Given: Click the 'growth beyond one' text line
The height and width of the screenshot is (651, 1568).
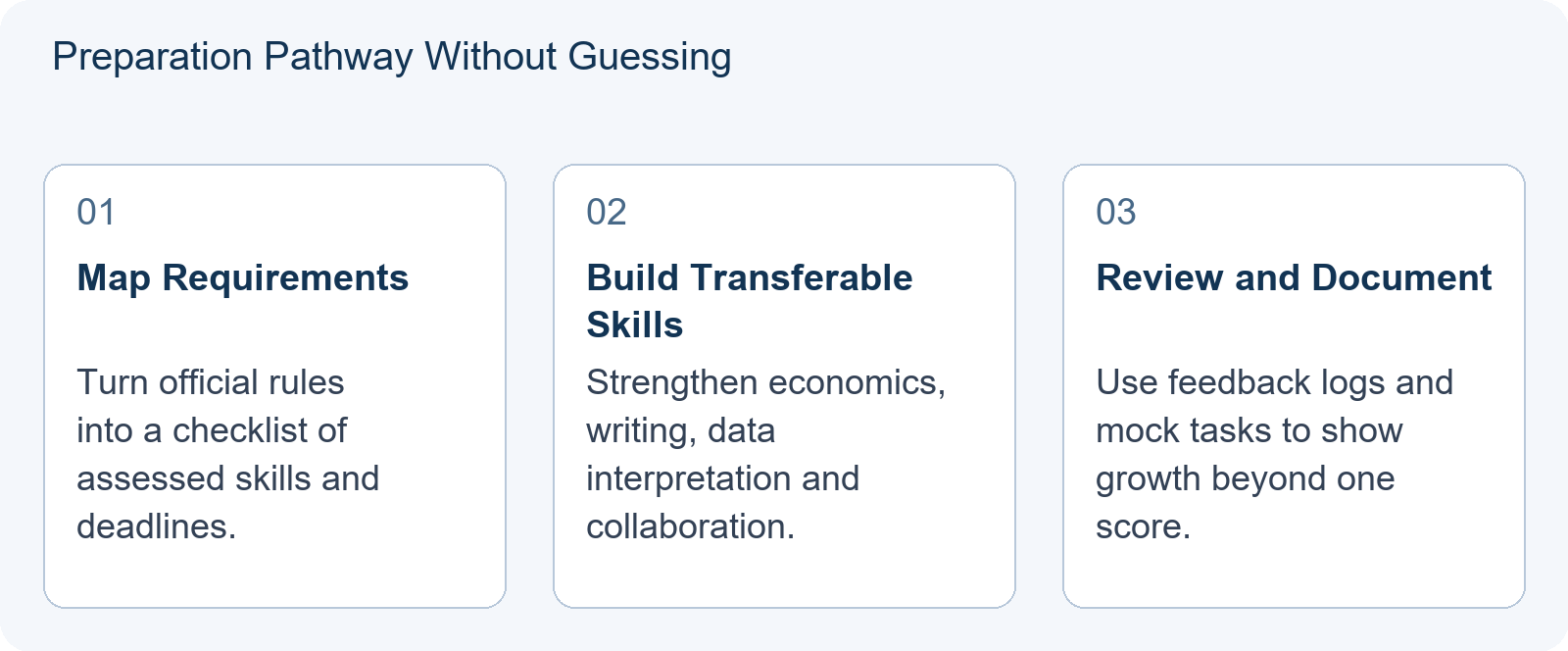Looking at the screenshot, I should click(x=1246, y=478).
